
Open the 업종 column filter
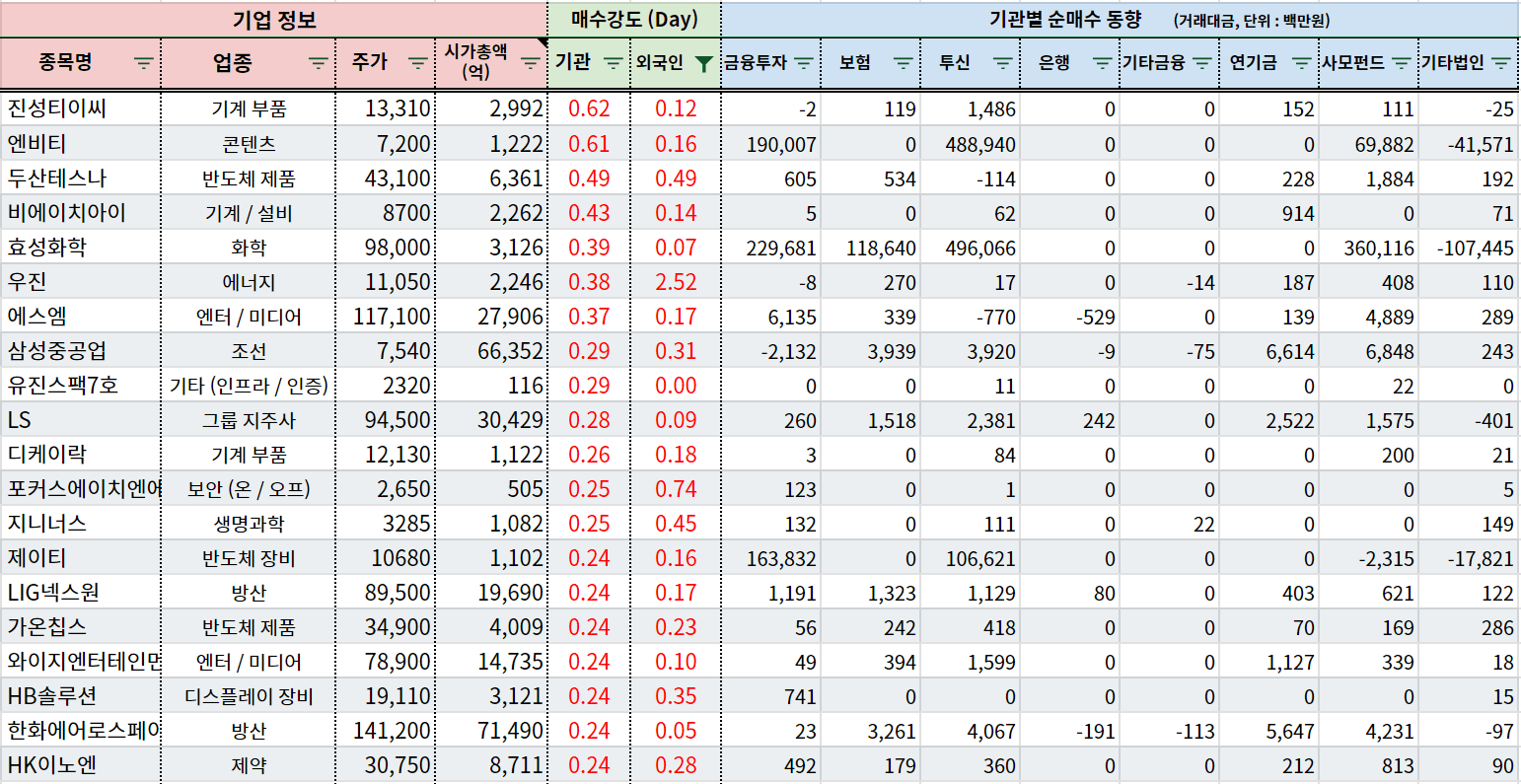[x=319, y=63]
